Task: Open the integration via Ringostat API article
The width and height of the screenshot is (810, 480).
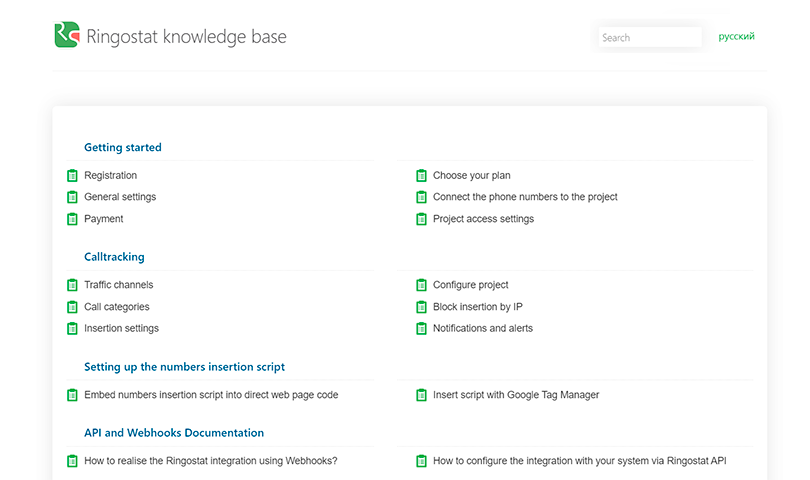Action: click(580, 460)
